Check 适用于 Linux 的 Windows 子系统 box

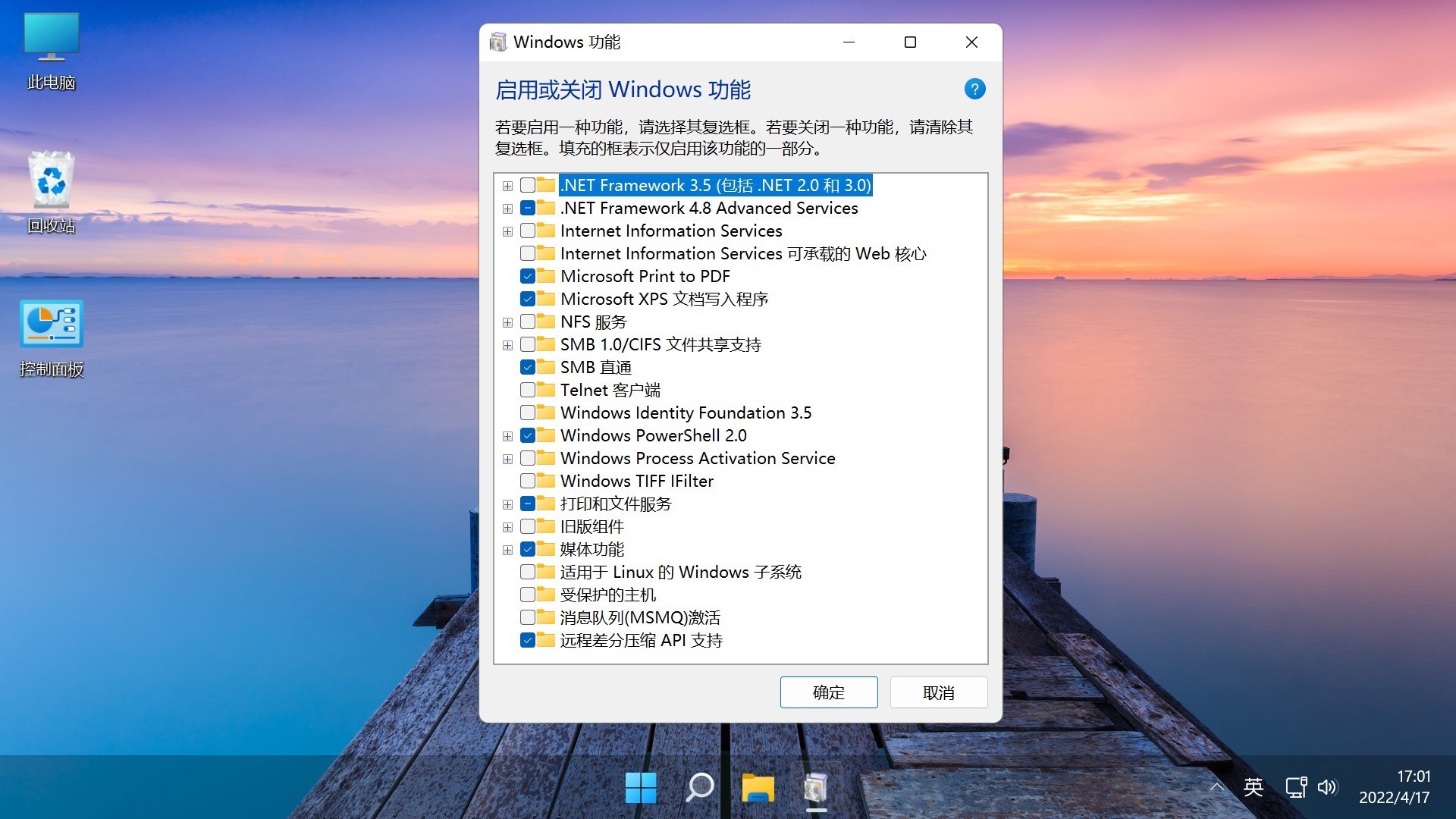528,572
